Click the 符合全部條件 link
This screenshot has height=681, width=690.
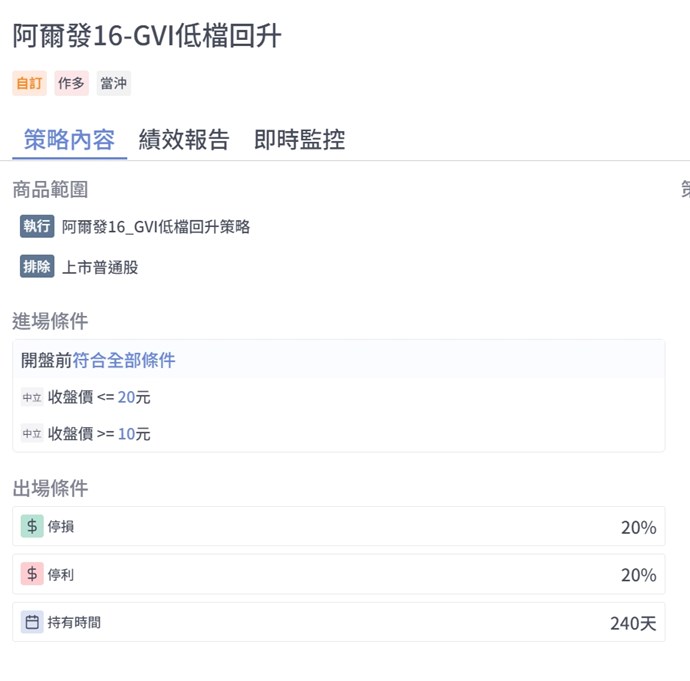click(124, 360)
